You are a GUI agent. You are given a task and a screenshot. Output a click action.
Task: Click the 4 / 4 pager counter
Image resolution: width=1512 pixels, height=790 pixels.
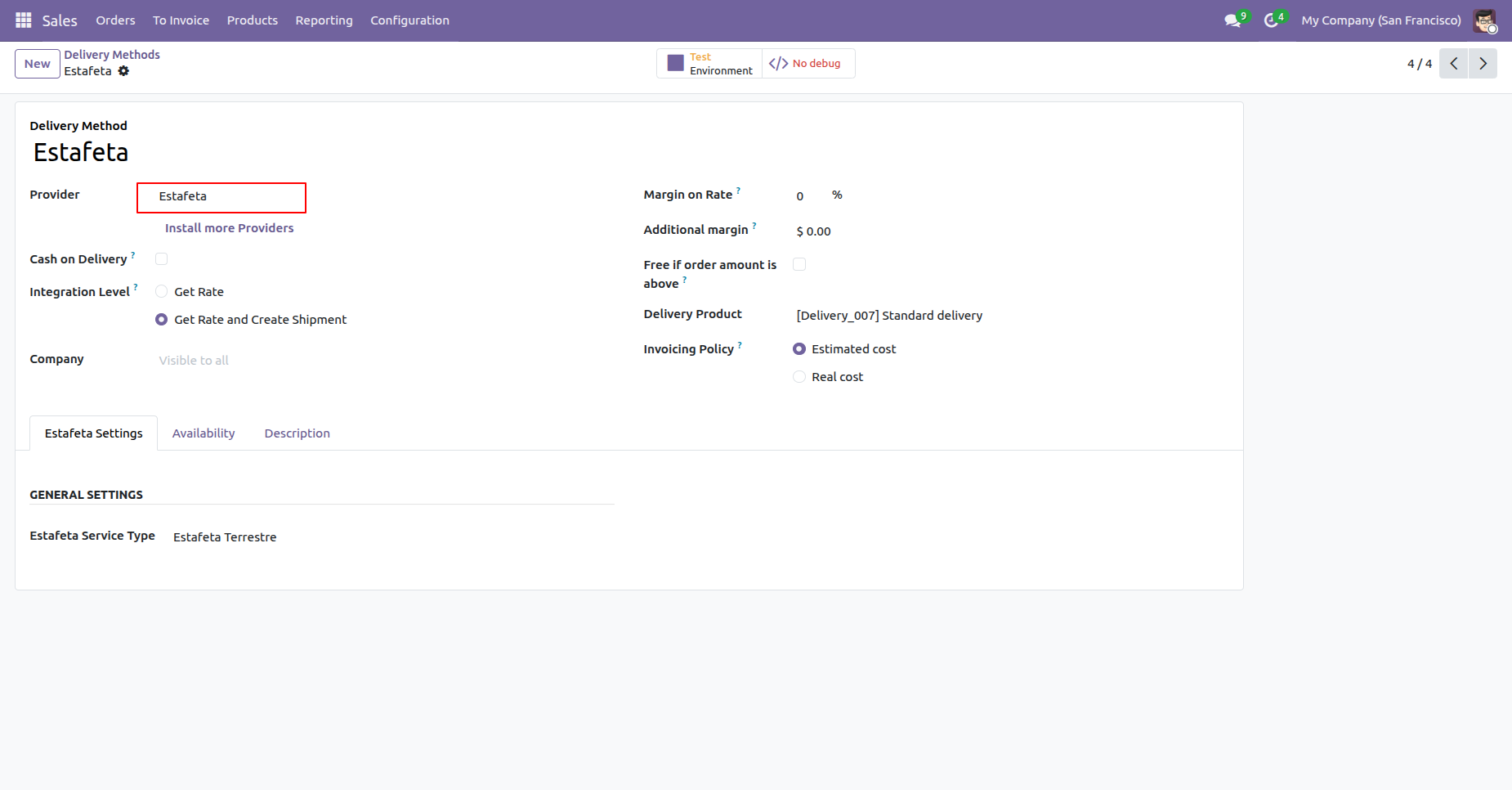(1420, 64)
